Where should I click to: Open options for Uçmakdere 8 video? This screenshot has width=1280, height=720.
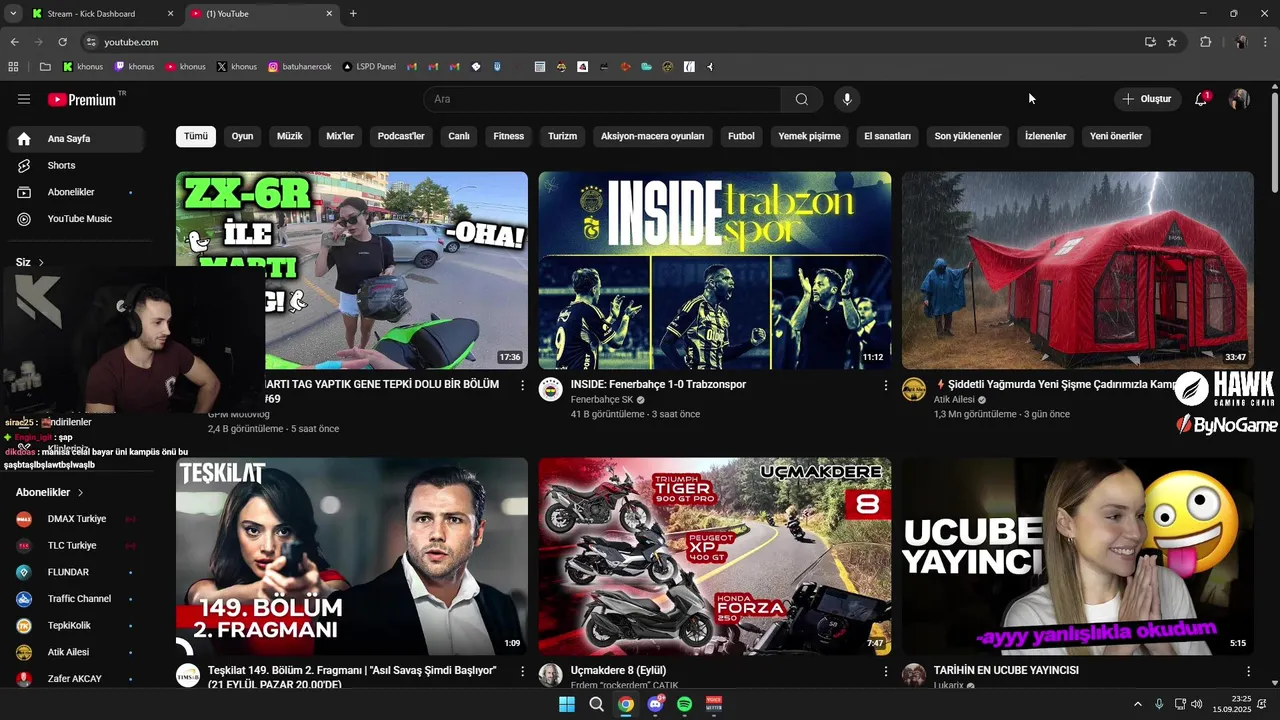(x=885, y=671)
